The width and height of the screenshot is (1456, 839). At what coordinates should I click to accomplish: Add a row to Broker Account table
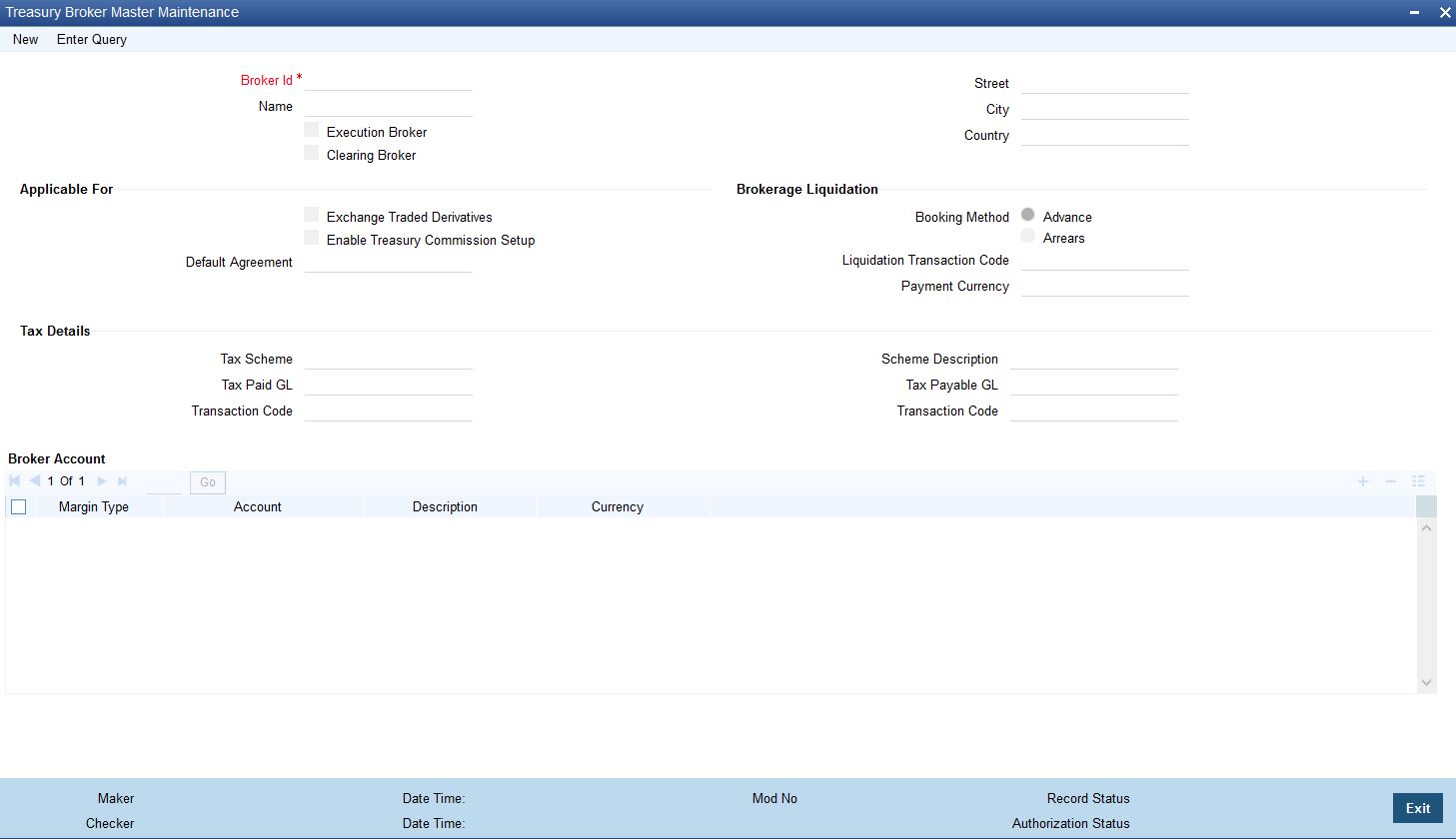coord(1362,481)
